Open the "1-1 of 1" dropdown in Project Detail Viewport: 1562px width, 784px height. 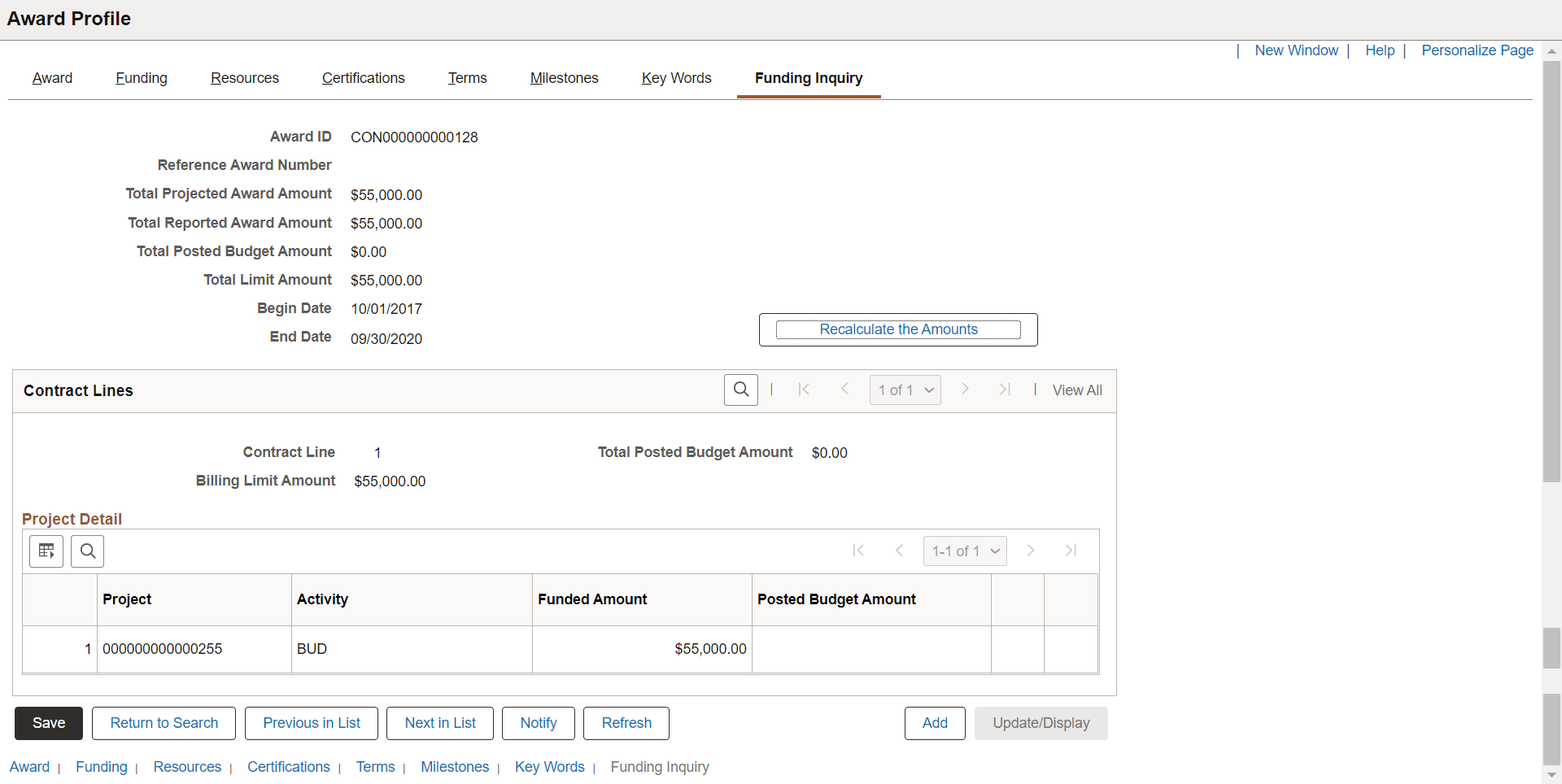coord(964,551)
